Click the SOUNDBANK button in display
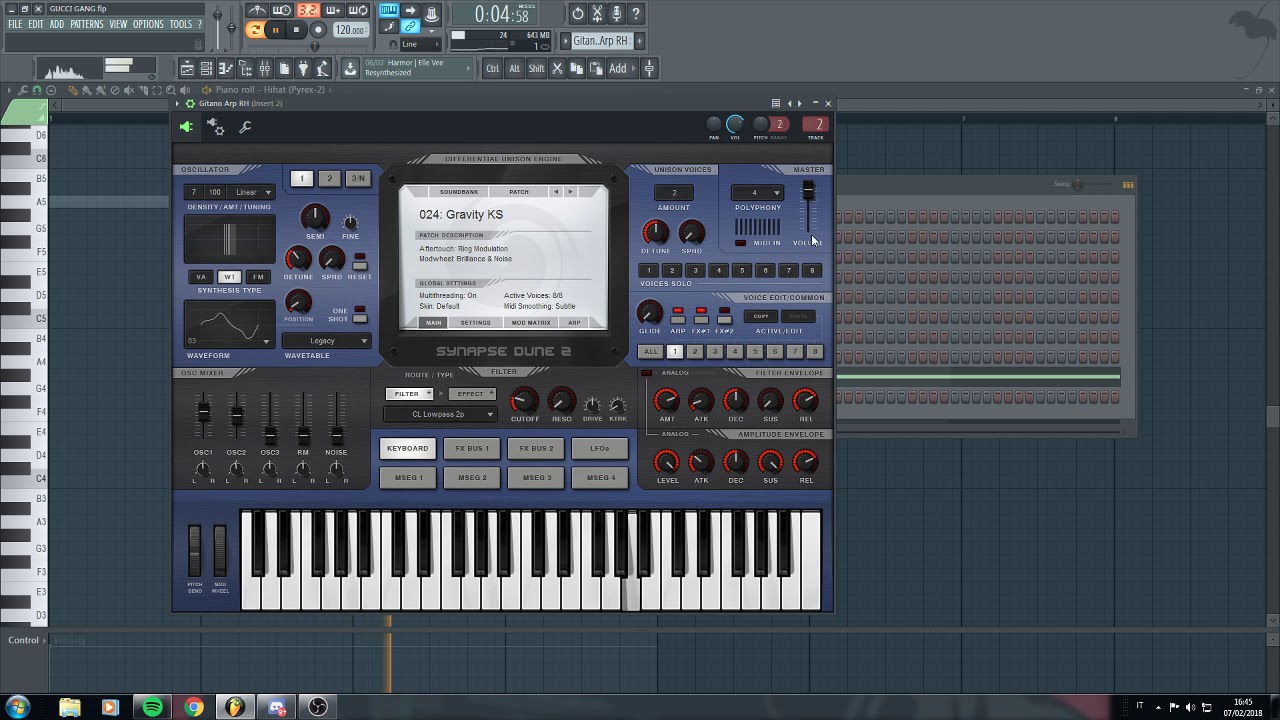Screen dimensions: 1280x720 (459, 191)
